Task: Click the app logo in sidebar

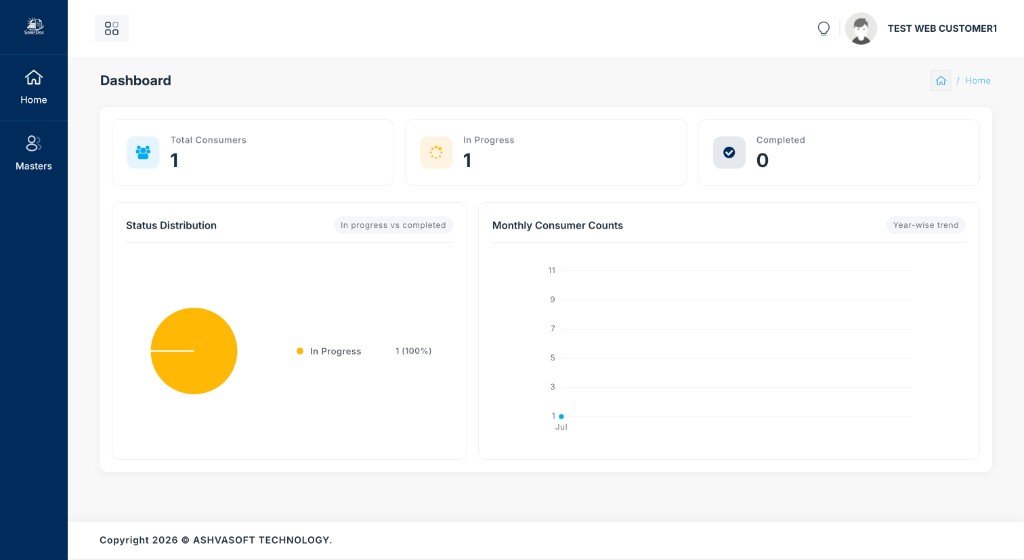Action: (x=34, y=27)
